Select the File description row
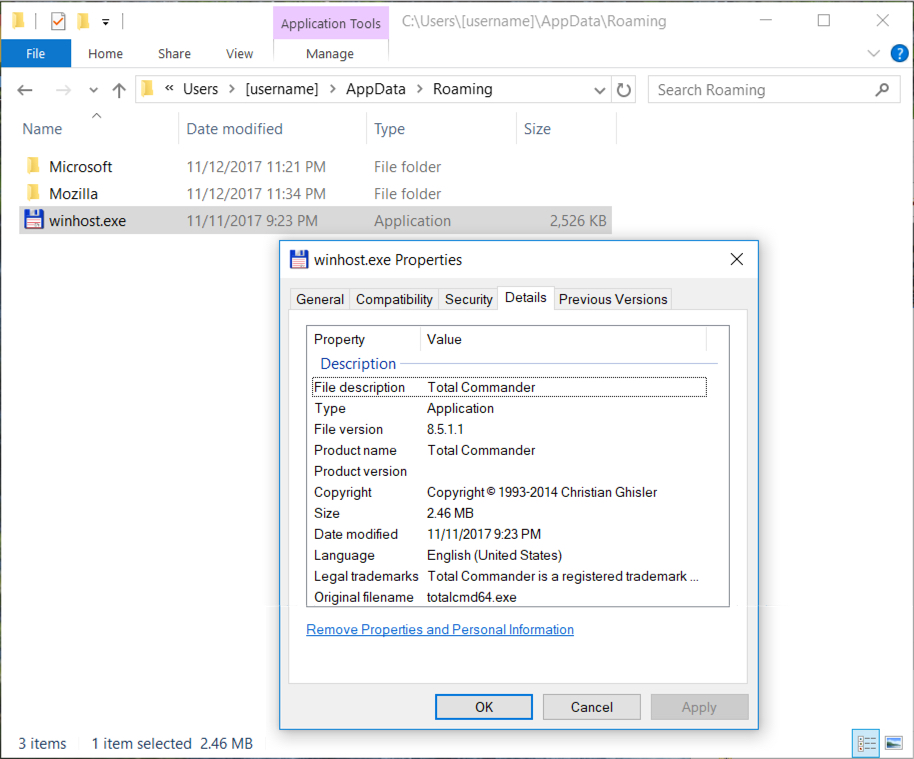The width and height of the screenshot is (914, 759). pos(509,387)
